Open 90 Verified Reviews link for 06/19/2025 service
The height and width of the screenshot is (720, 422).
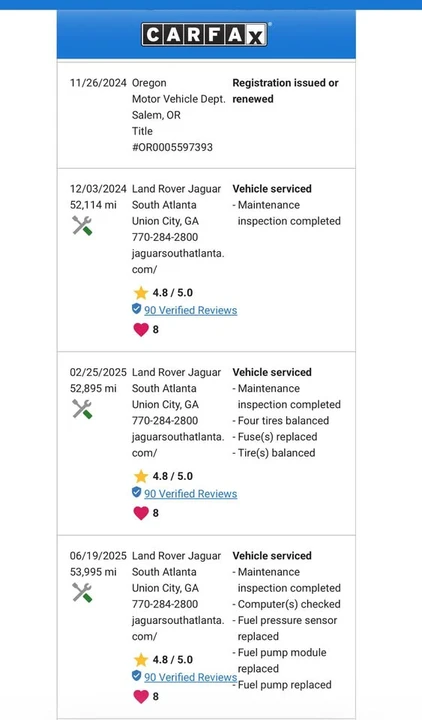191,677
